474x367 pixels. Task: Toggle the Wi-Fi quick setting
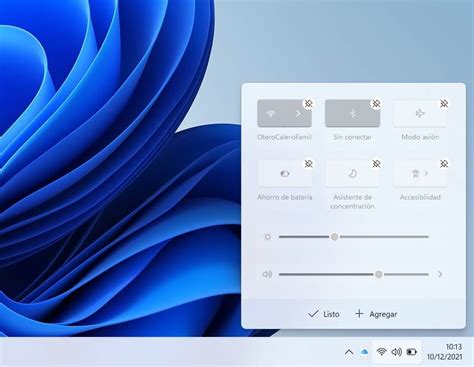click(271, 114)
